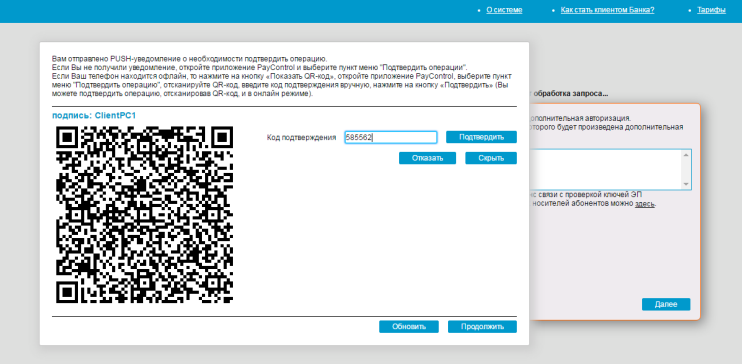Follow the здесь link
This screenshot has height=364, width=742.
pyautogui.click(x=645, y=204)
